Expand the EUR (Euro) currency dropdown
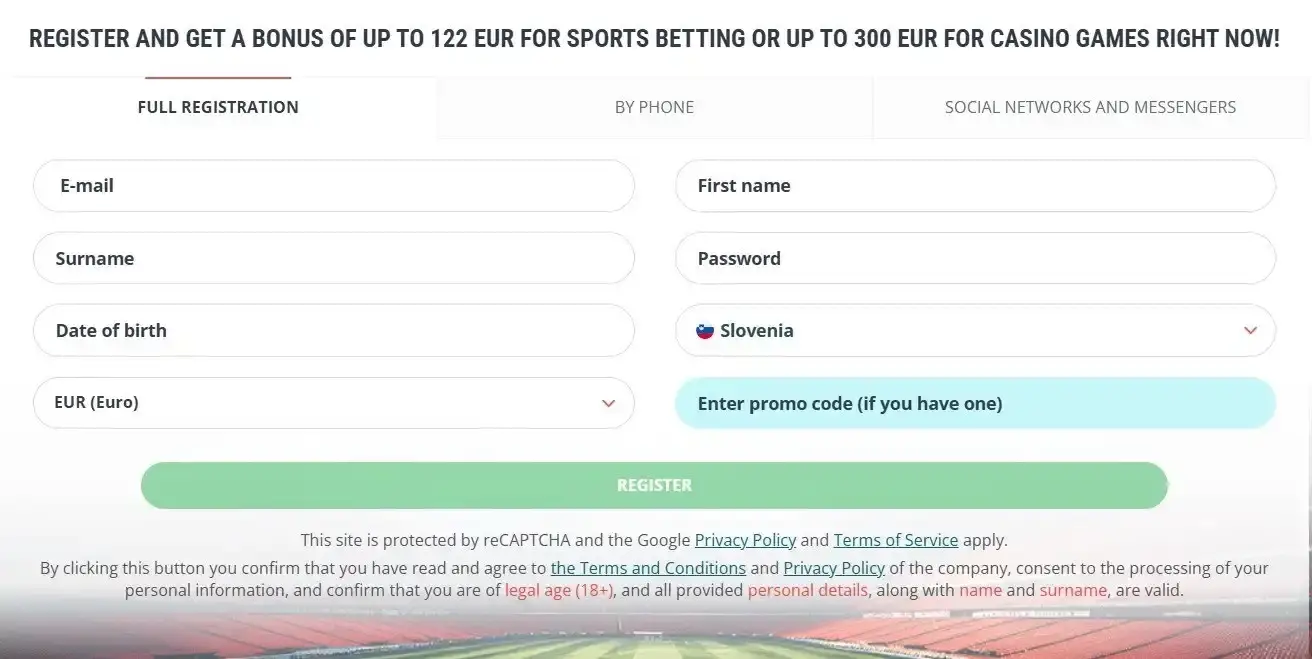The height and width of the screenshot is (659, 1312). pyautogui.click(x=333, y=403)
